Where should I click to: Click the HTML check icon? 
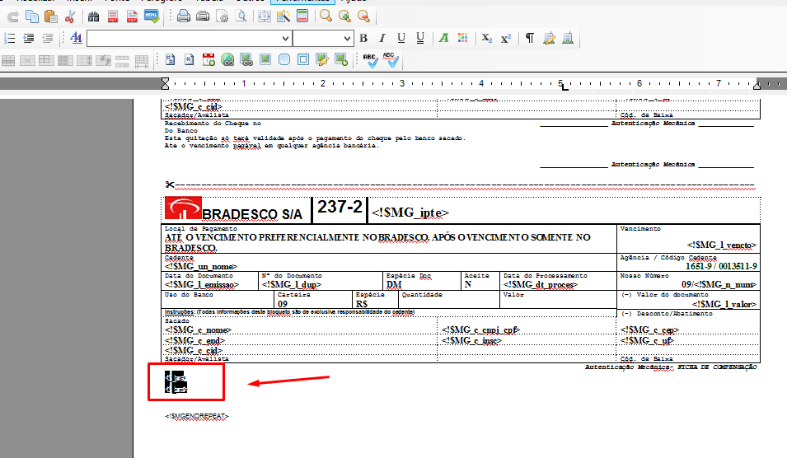(x=152, y=17)
